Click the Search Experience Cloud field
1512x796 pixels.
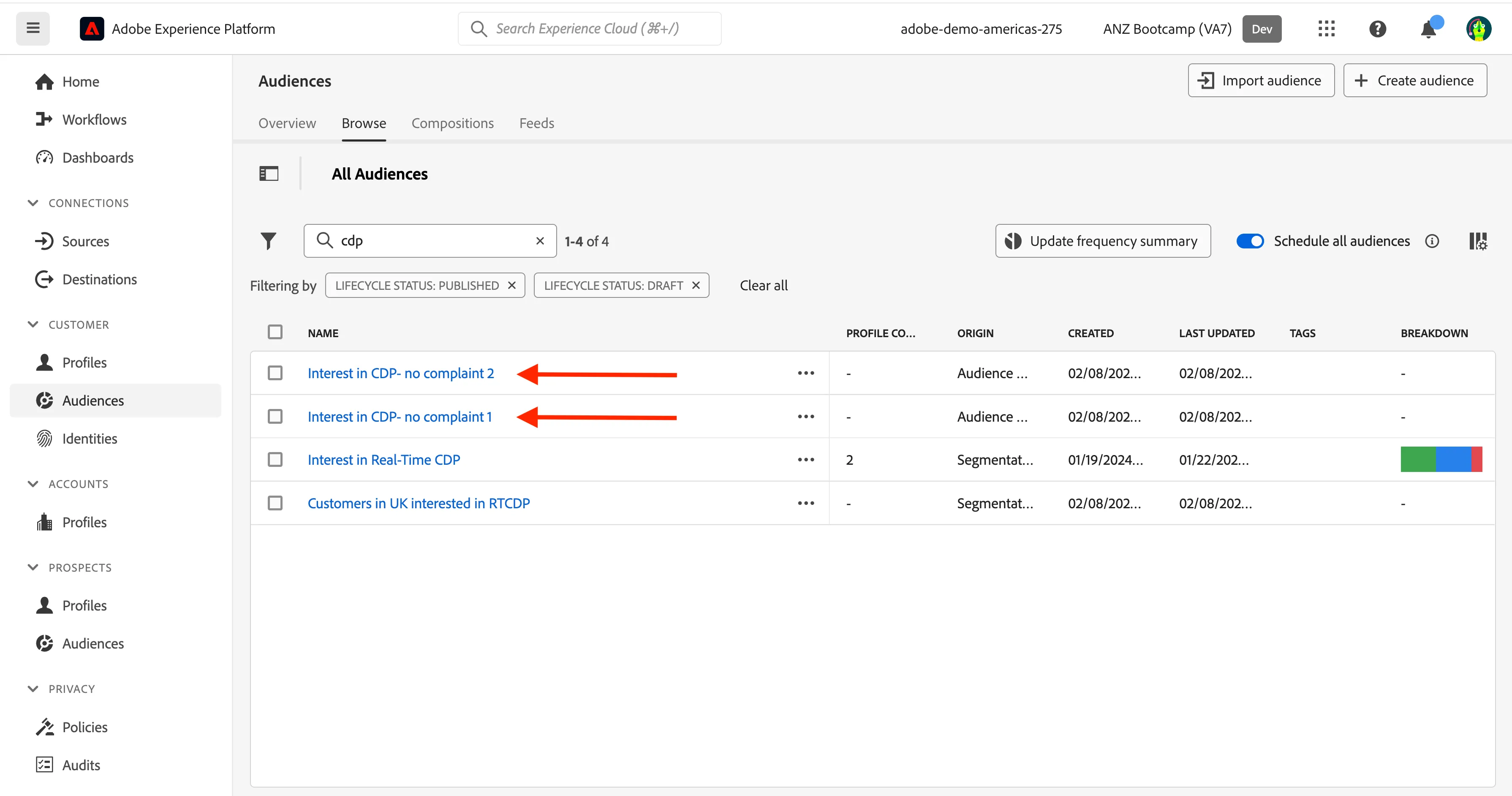tap(589, 29)
